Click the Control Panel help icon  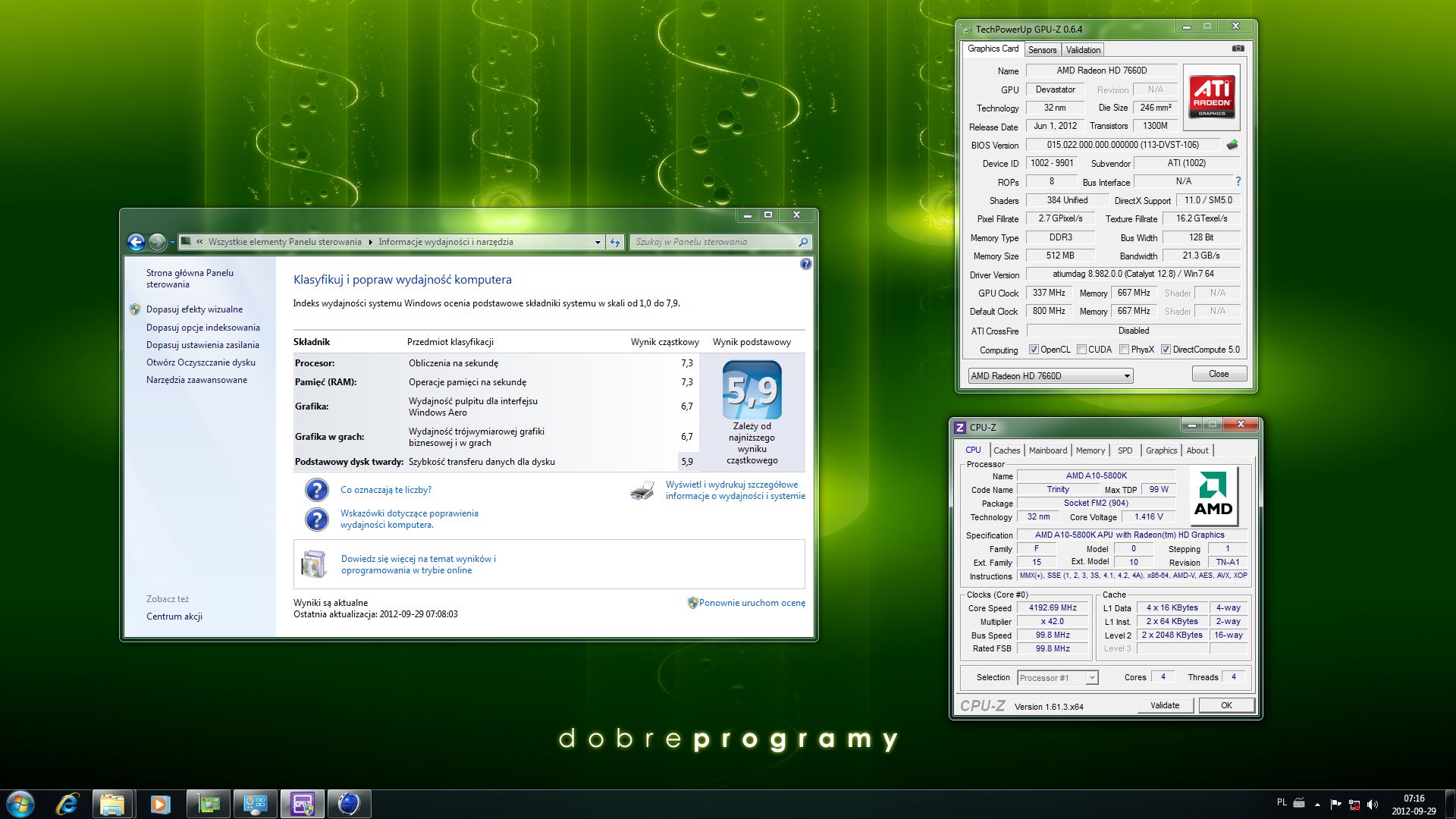pos(805,264)
